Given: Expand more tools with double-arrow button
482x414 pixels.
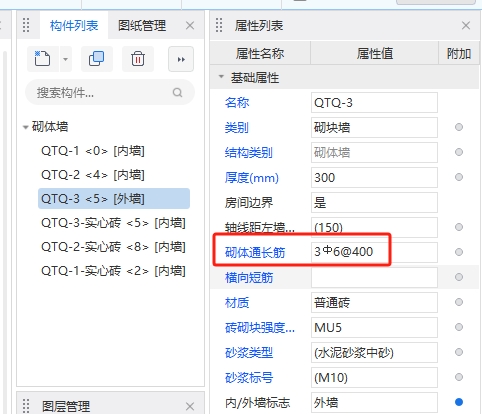Looking at the screenshot, I should pyautogui.click(x=181, y=59).
